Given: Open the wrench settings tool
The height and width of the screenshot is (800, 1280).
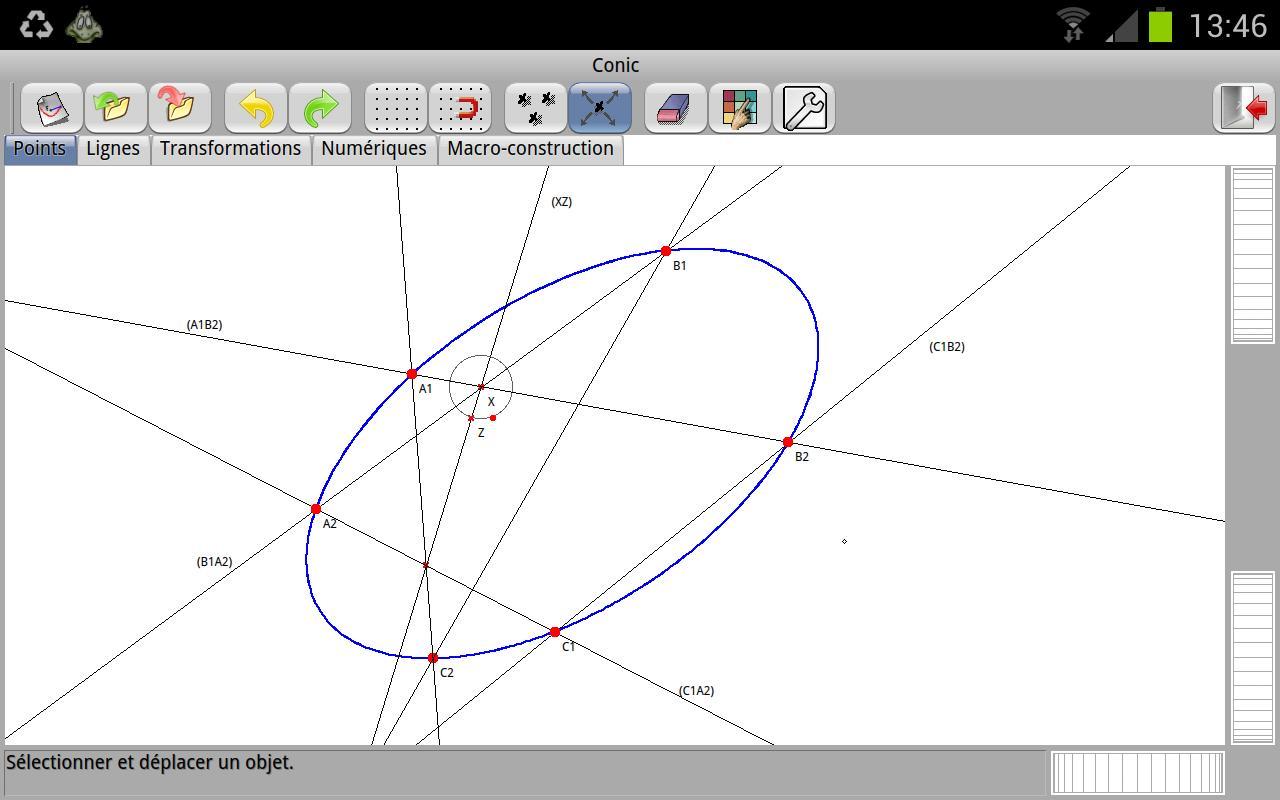Looking at the screenshot, I should tap(804, 108).
